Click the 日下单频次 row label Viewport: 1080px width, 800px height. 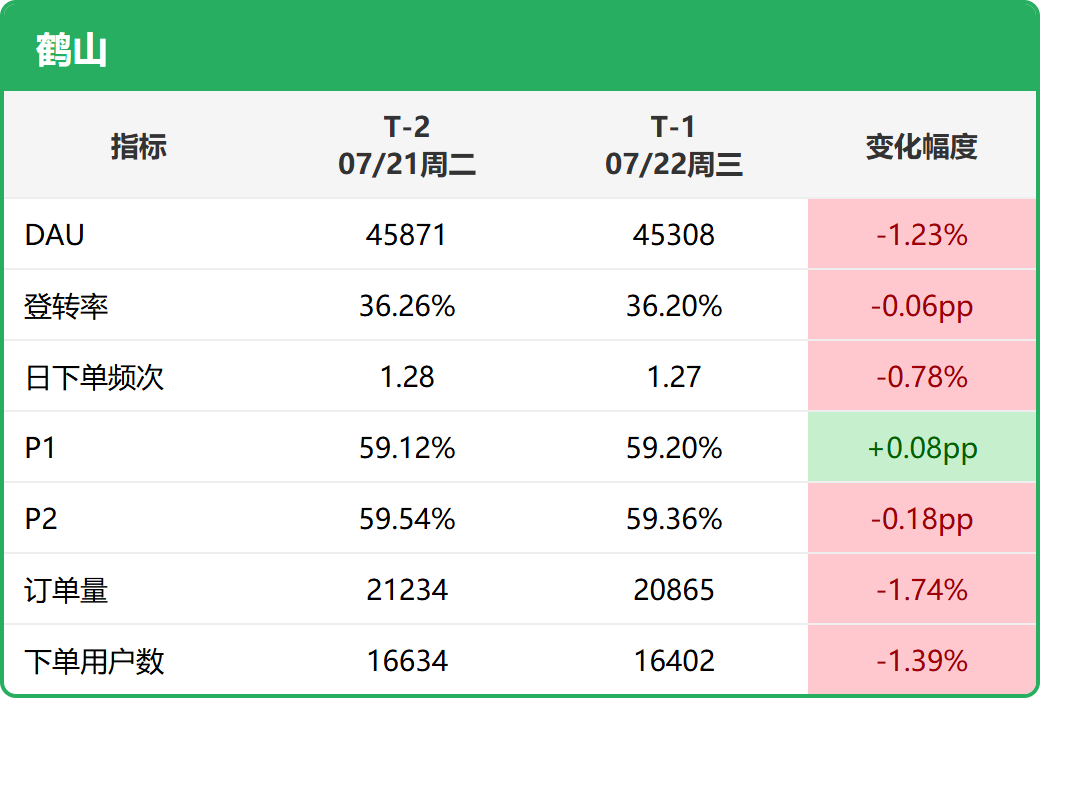[94, 377]
